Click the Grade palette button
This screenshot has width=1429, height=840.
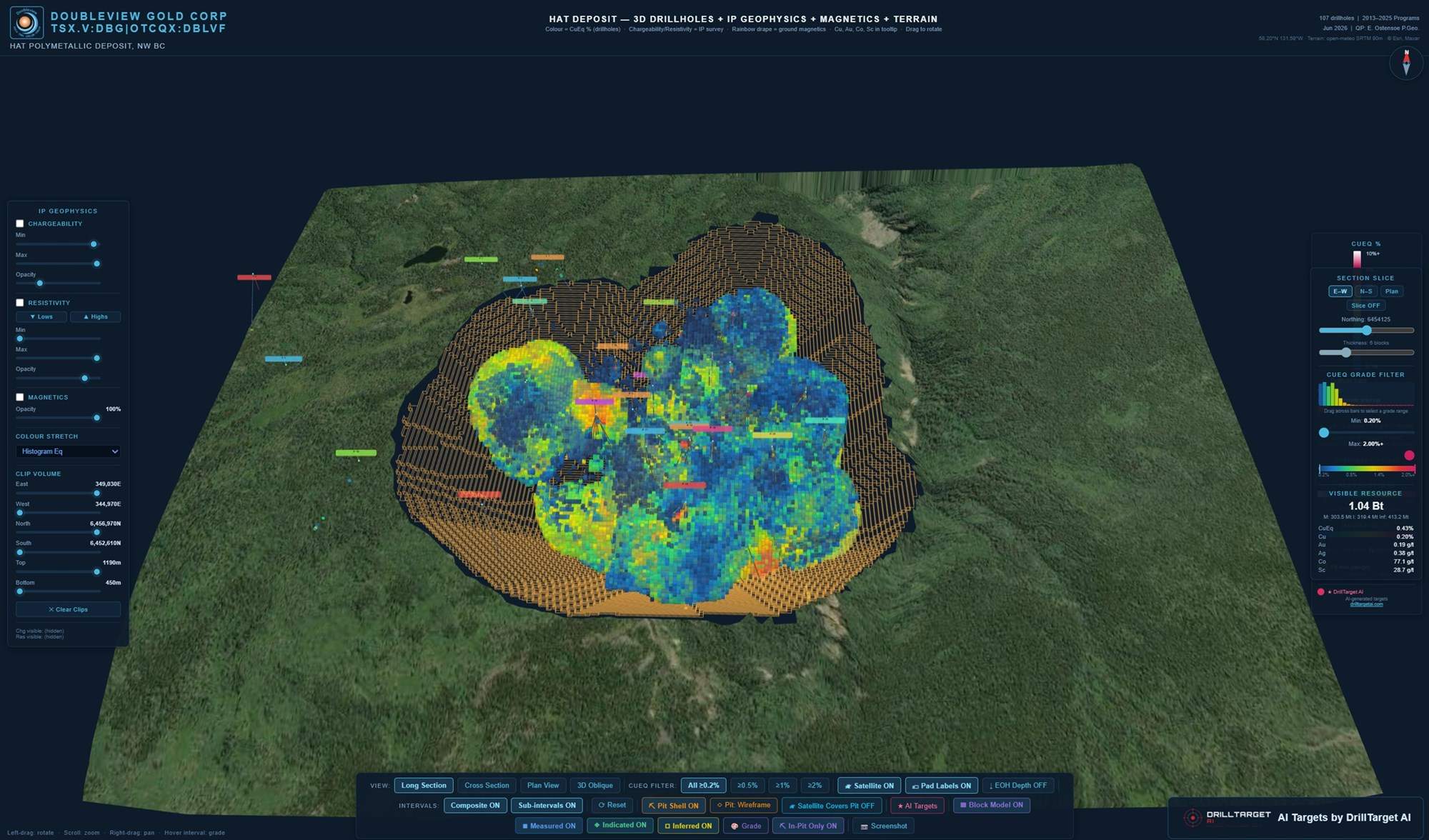point(745,826)
